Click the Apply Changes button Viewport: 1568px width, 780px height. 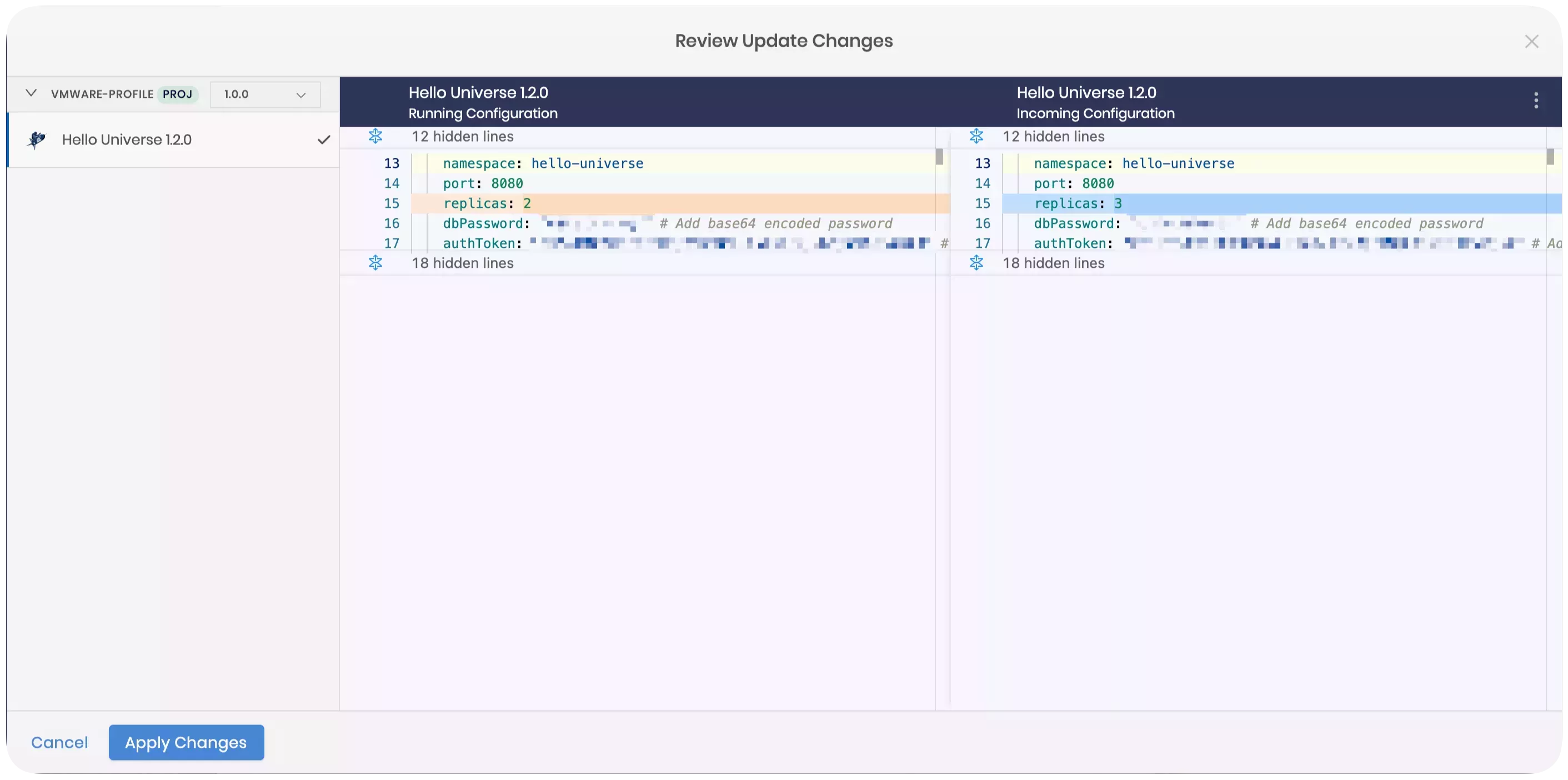tap(186, 742)
